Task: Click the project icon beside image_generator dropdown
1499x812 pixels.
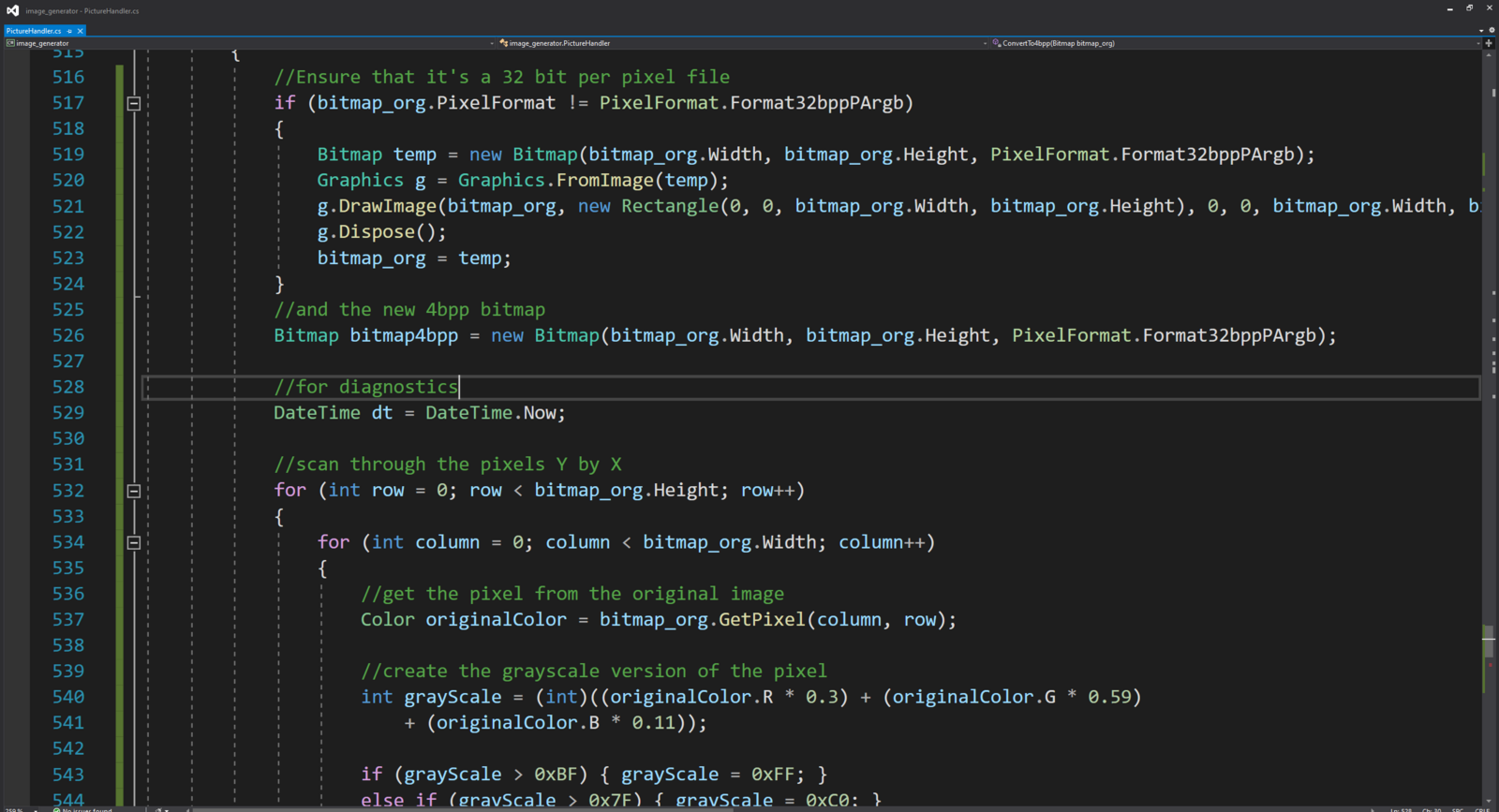Action: (x=10, y=43)
